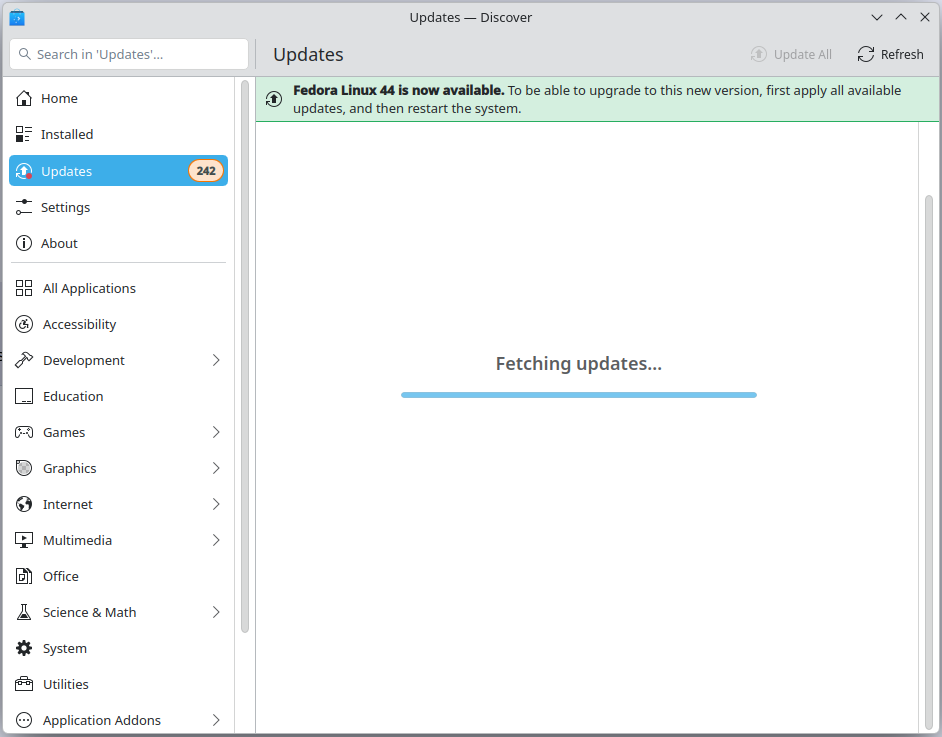Browse the All Applications label
The image size is (942, 737).
89,288
